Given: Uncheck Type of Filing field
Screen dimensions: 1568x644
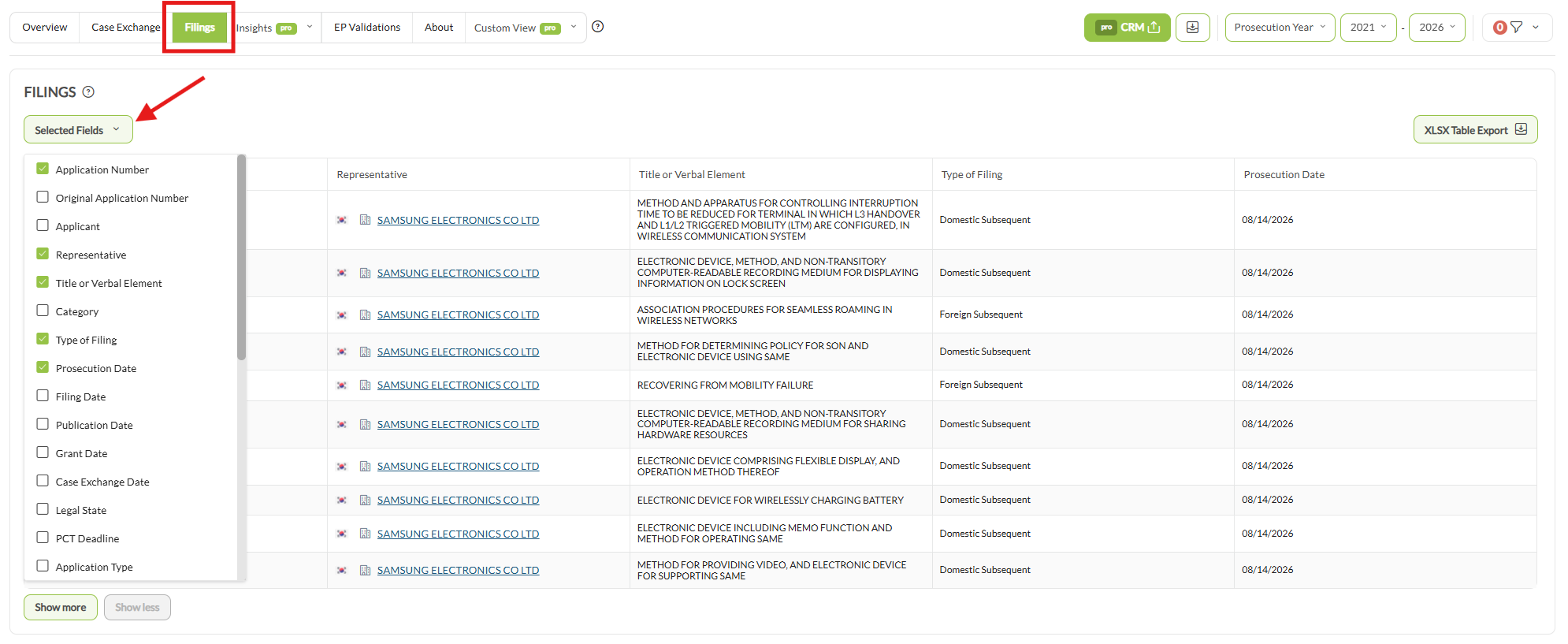Looking at the screenshot, I should pos(43,339).
